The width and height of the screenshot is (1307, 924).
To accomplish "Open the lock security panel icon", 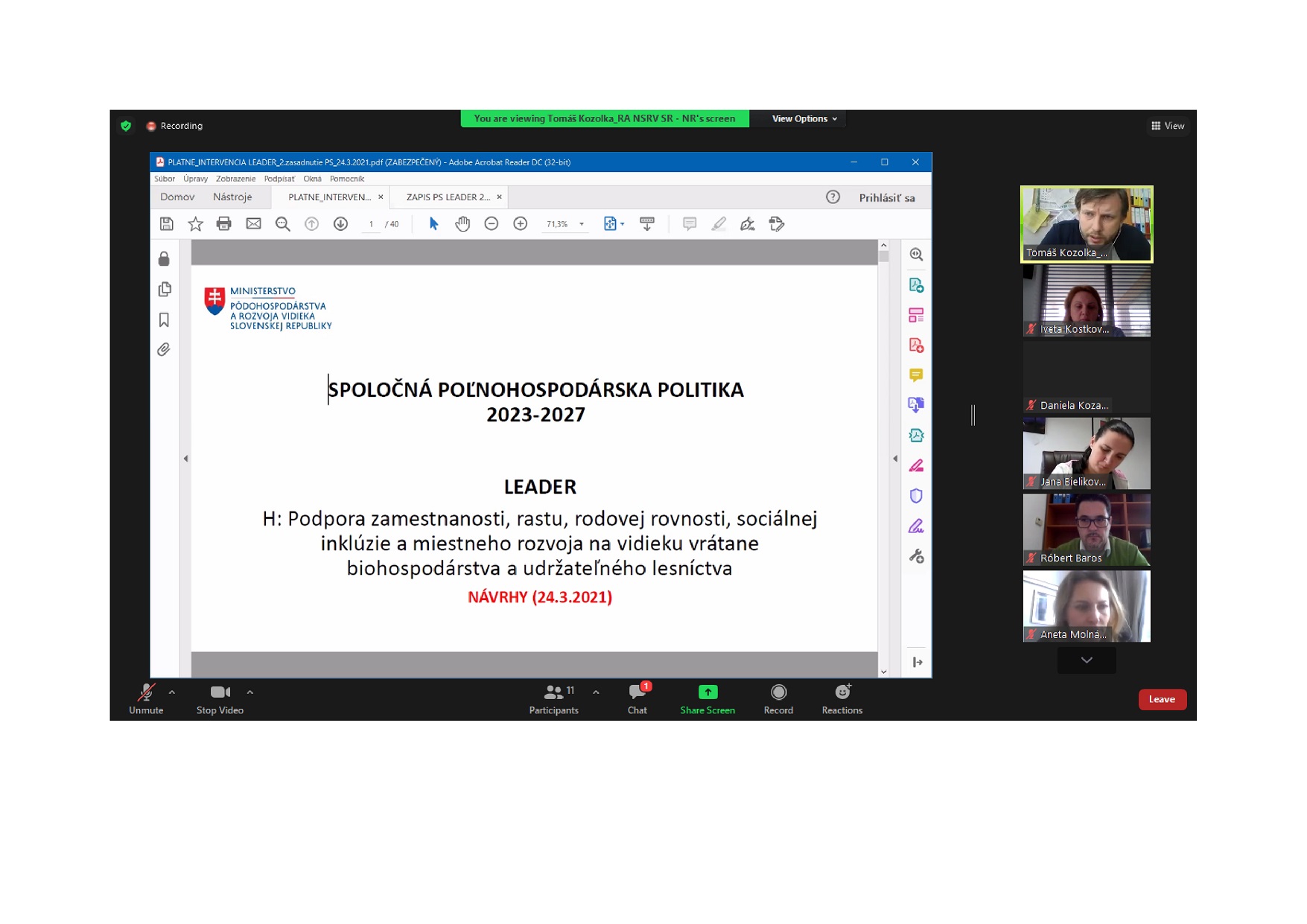I will [164, 259].
